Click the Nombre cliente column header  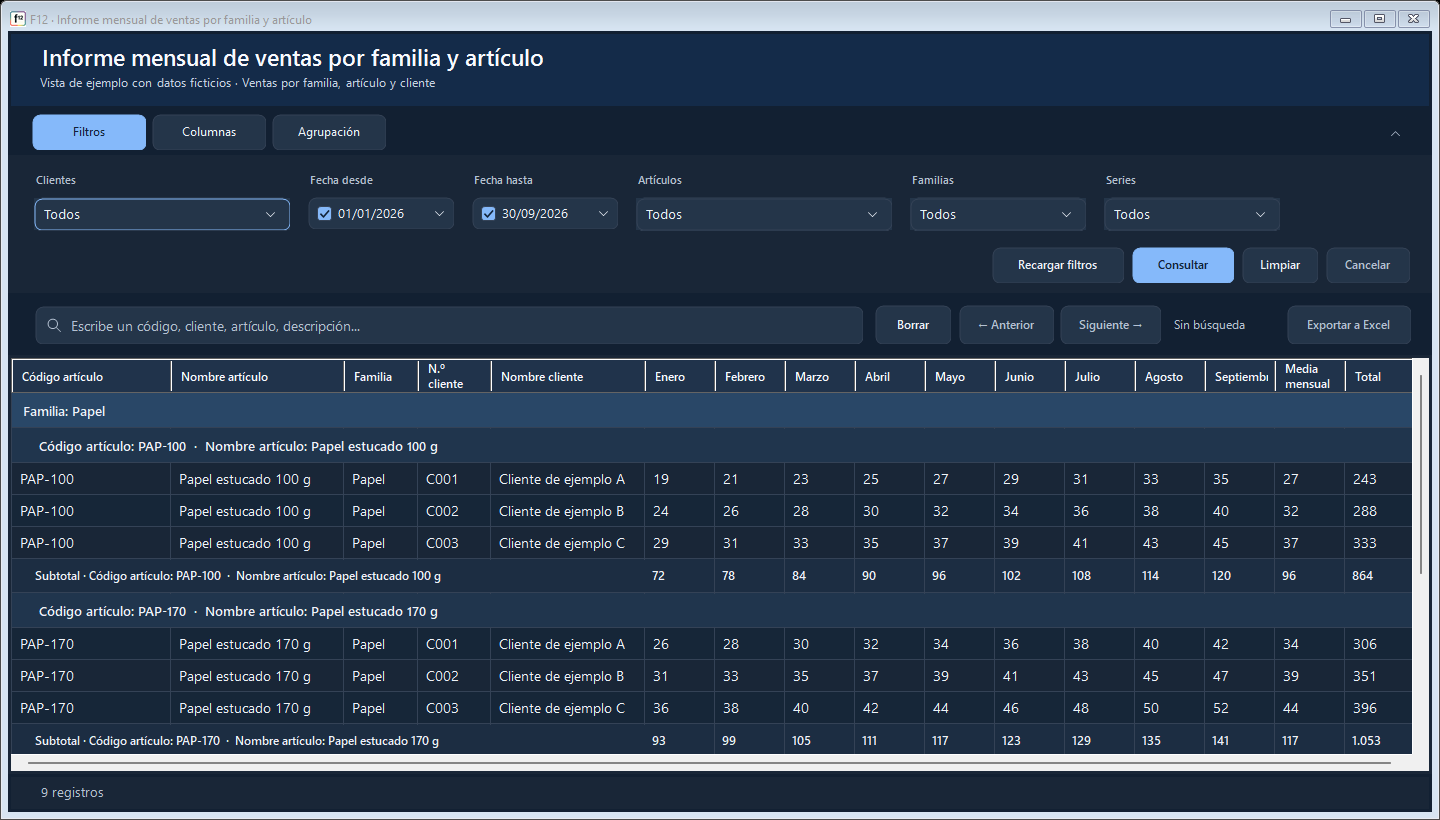tap(568, 377)
